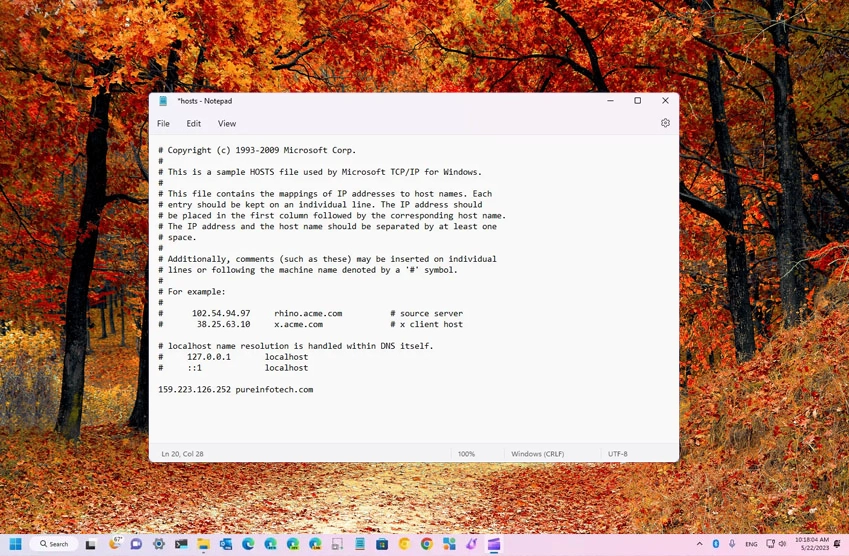
Task: Click Windows (CRLF) line ending indicator
Action: pyautogui.click(x=537, y=454)
